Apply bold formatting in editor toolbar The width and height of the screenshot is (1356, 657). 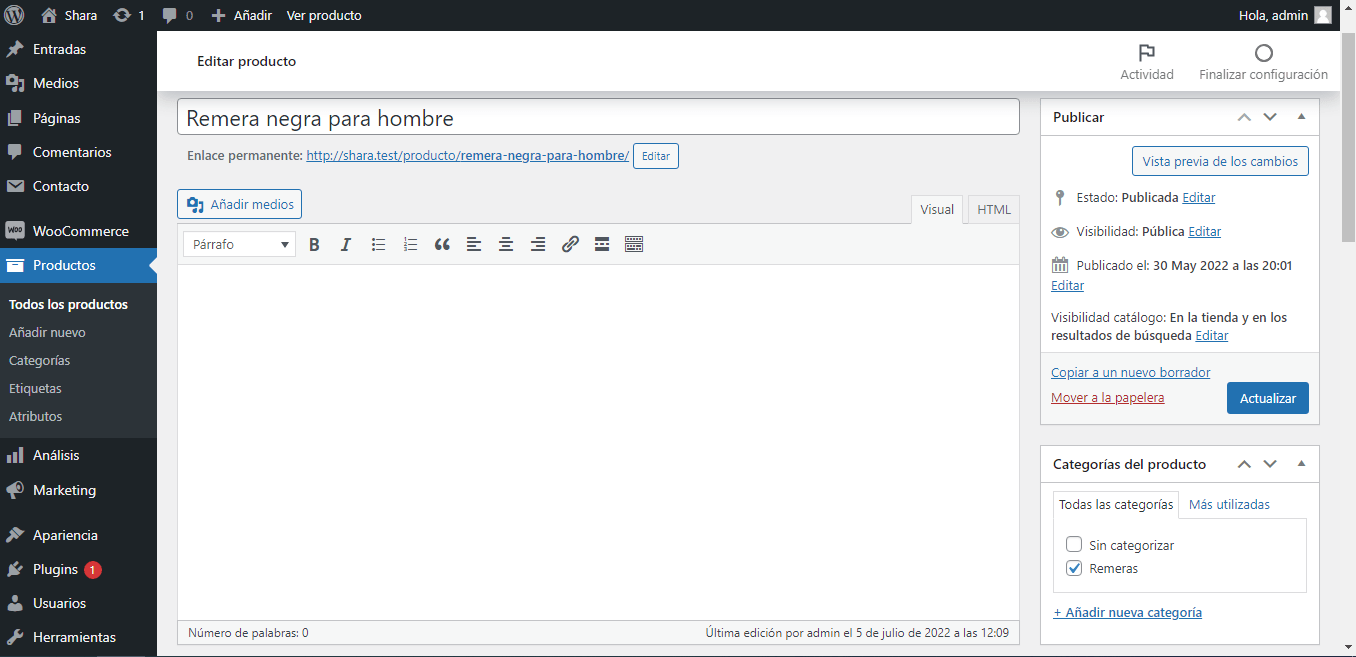click(314, 244)
